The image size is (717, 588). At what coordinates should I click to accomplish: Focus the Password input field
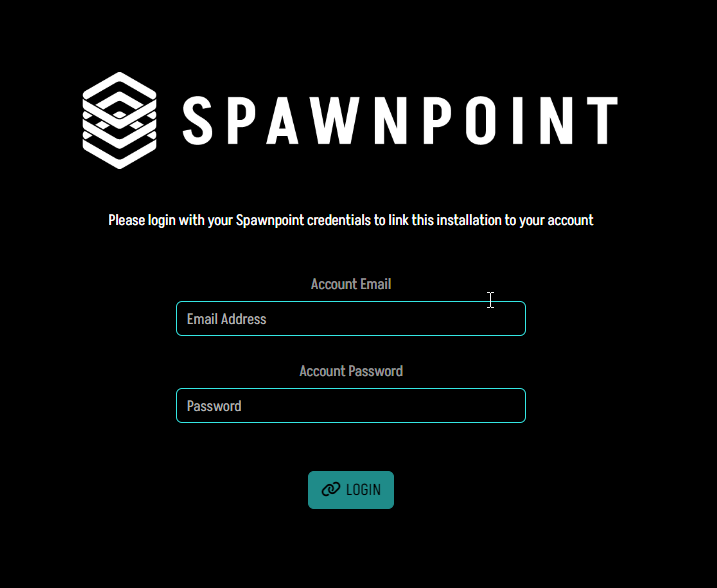click(350, 406)
